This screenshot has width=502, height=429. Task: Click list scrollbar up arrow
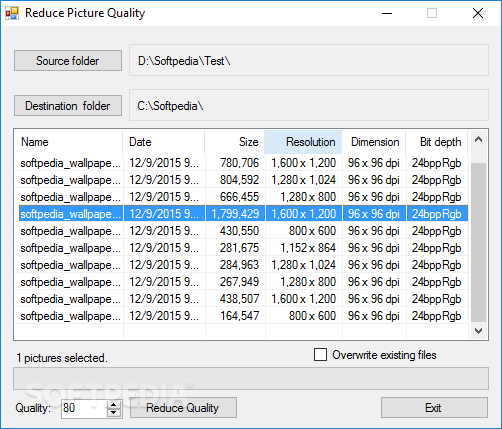tap(478, 140)
